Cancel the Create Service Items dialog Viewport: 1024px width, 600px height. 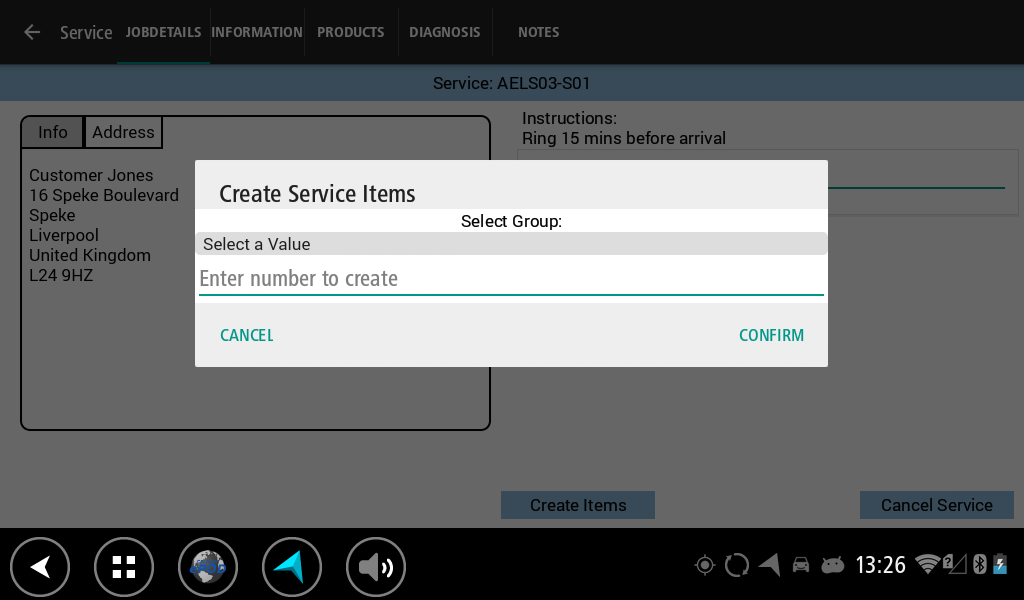(x=247, y=335)
